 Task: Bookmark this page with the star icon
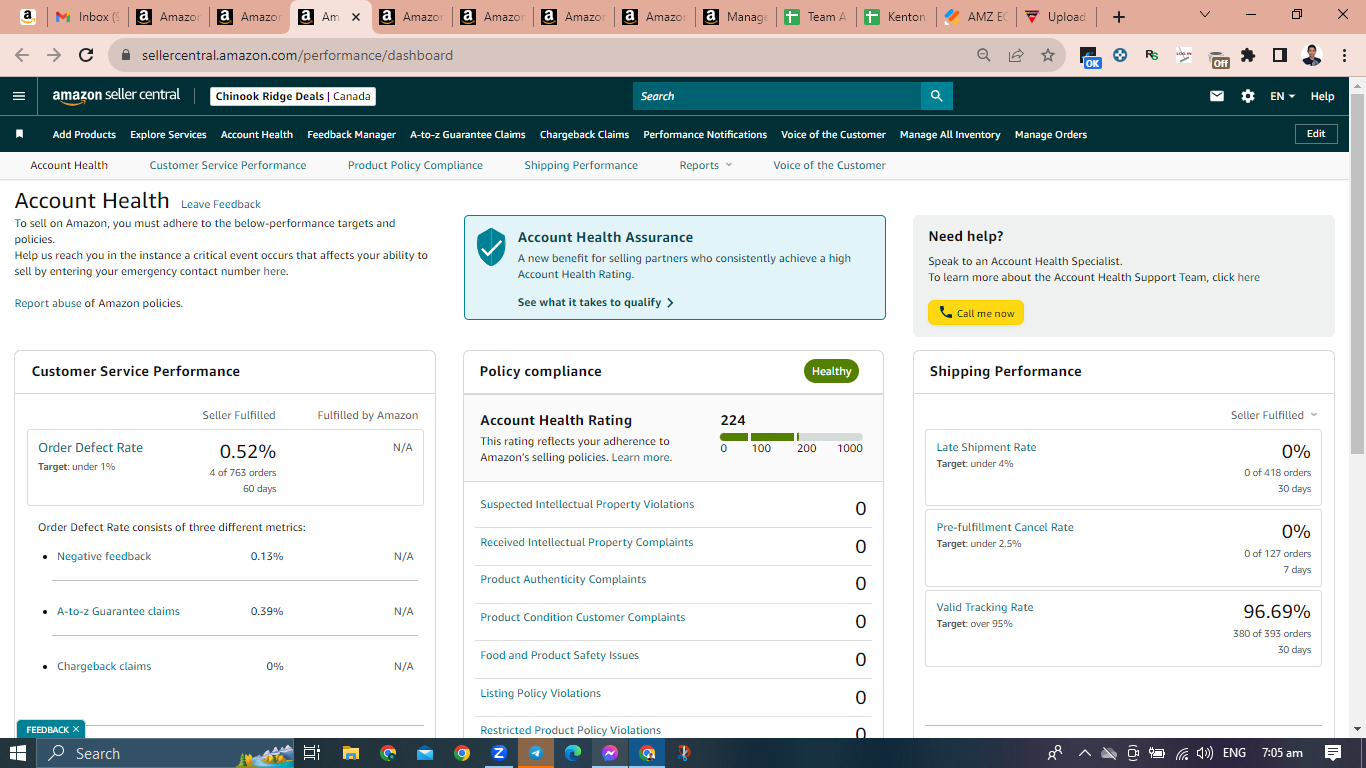click(x=1048, y=55)
